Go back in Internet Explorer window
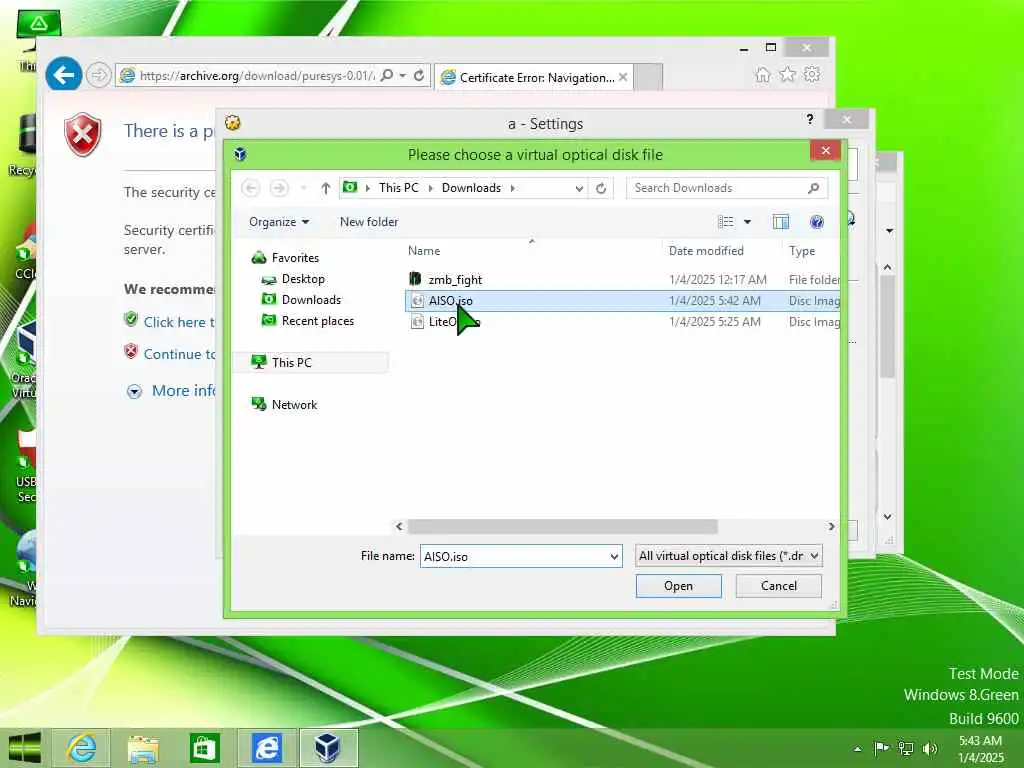 point(63,75)
